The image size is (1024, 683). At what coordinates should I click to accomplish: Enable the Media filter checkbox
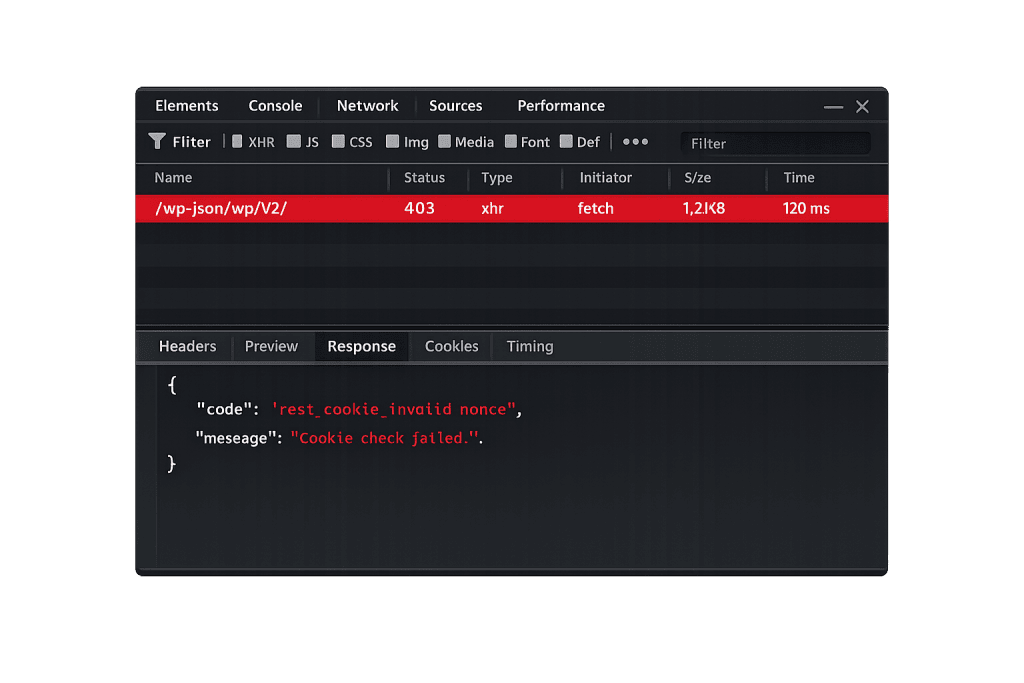pyautogui.click(x=444, y=142)
